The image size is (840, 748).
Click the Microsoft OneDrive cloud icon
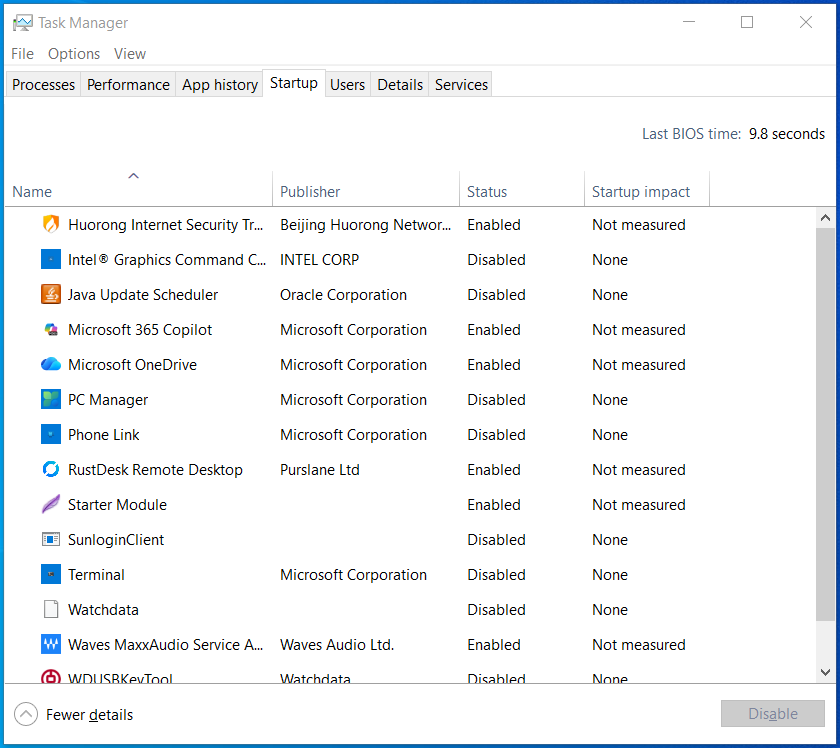point(51,364)
